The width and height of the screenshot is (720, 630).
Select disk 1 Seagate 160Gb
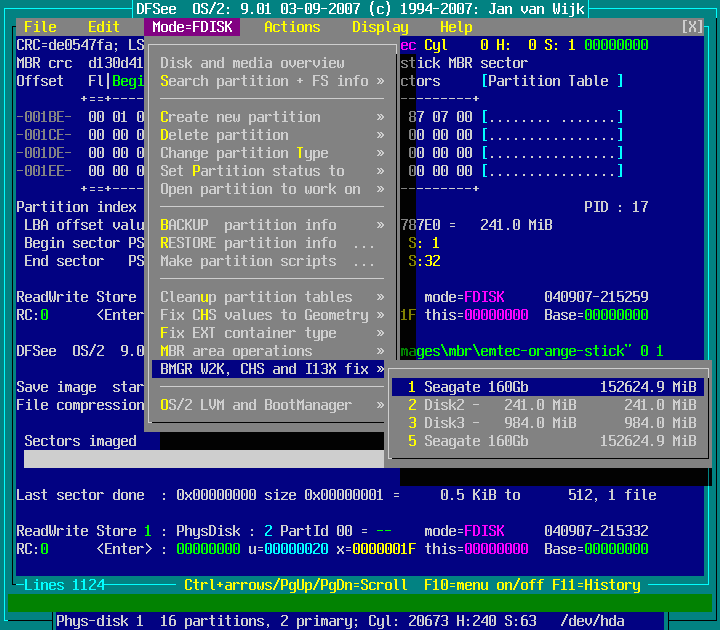coord(550,387)
